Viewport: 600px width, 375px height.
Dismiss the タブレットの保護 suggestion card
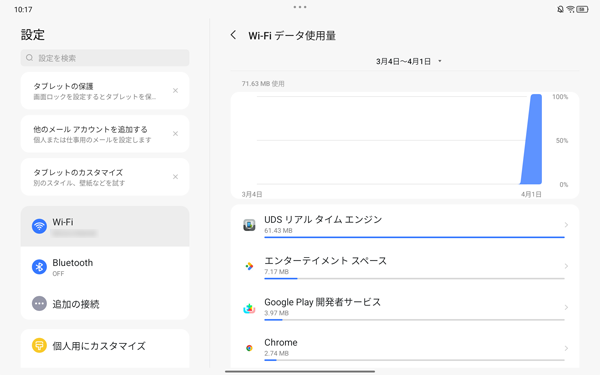pyautogui.click(x=175, y=91)
